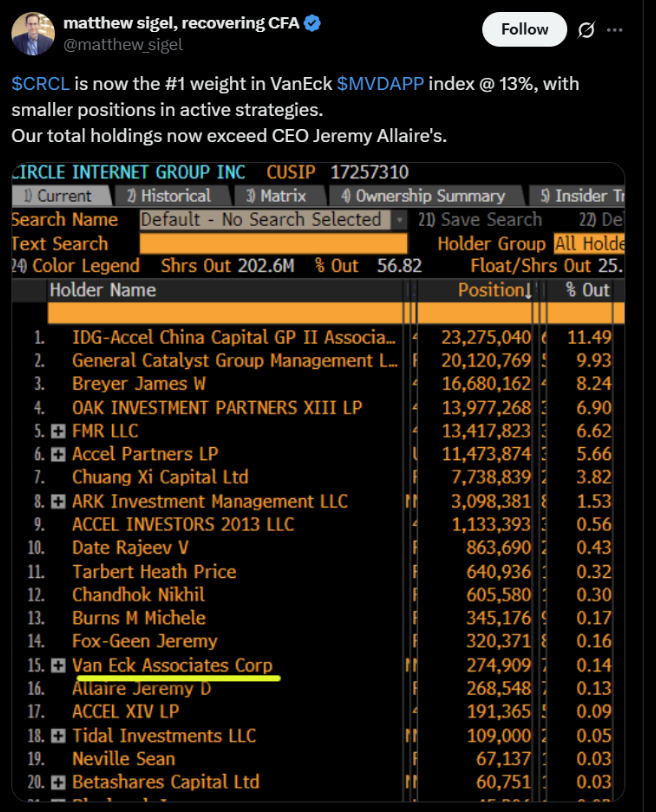The width and height of the screenshot is (656, 812).
Task: Expand ARK Investment Management LLC row
Action: tap(59, 501)
